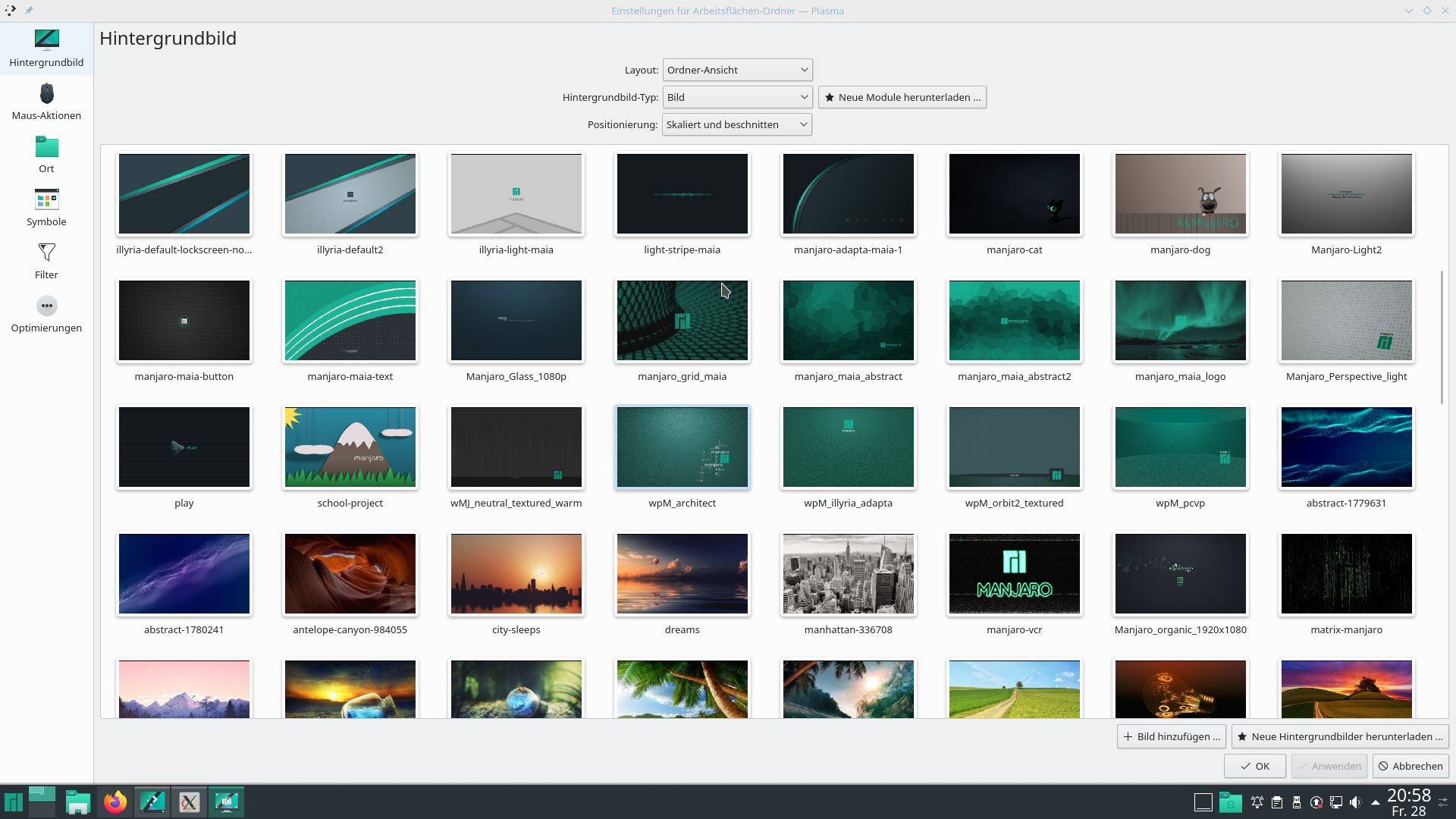This screenshot has width=1456, height=819.
Task: Click the antelope-canyon-984055 label
Action: pos(350,629)
